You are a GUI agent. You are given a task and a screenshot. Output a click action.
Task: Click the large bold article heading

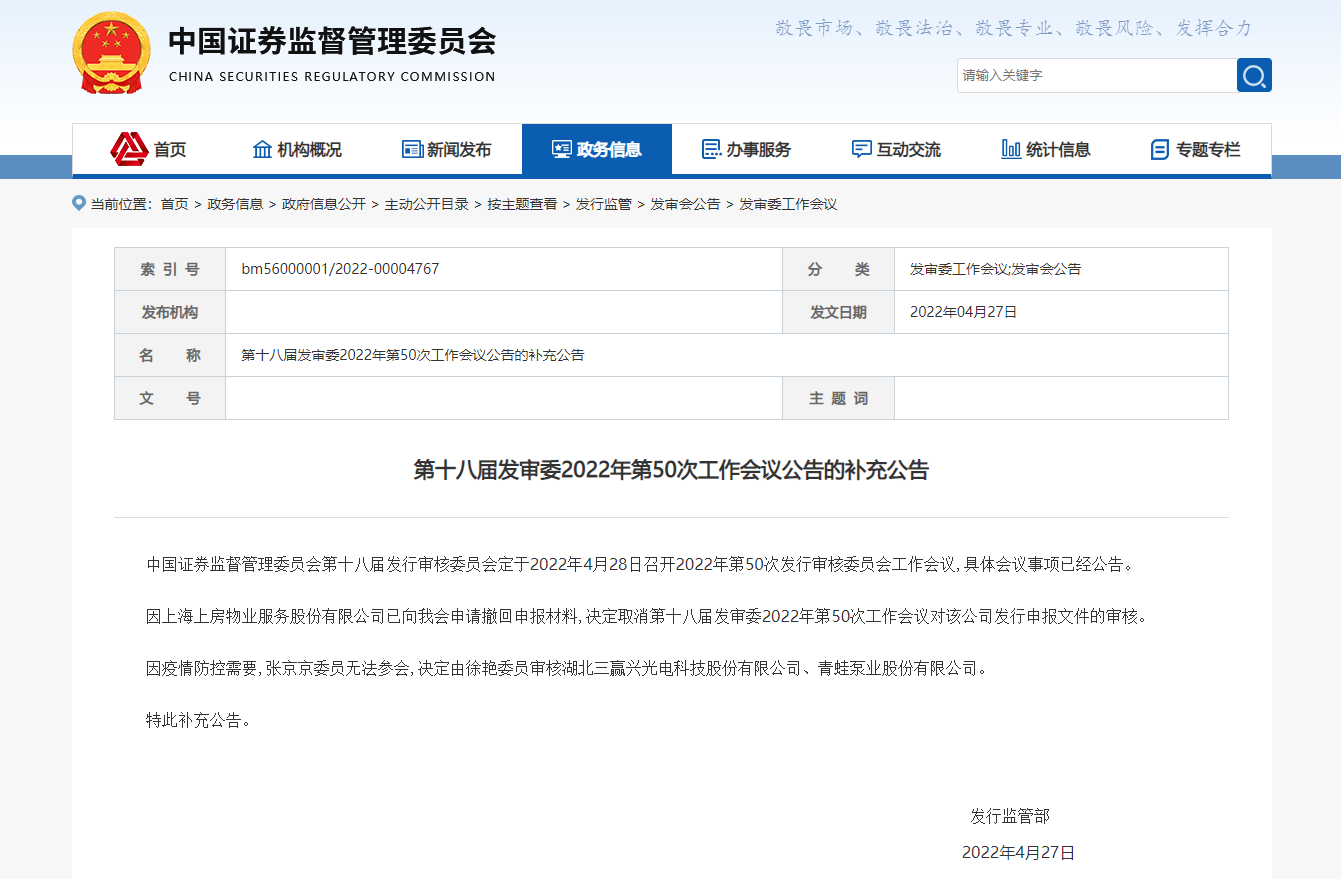click(x=671, y=470)
